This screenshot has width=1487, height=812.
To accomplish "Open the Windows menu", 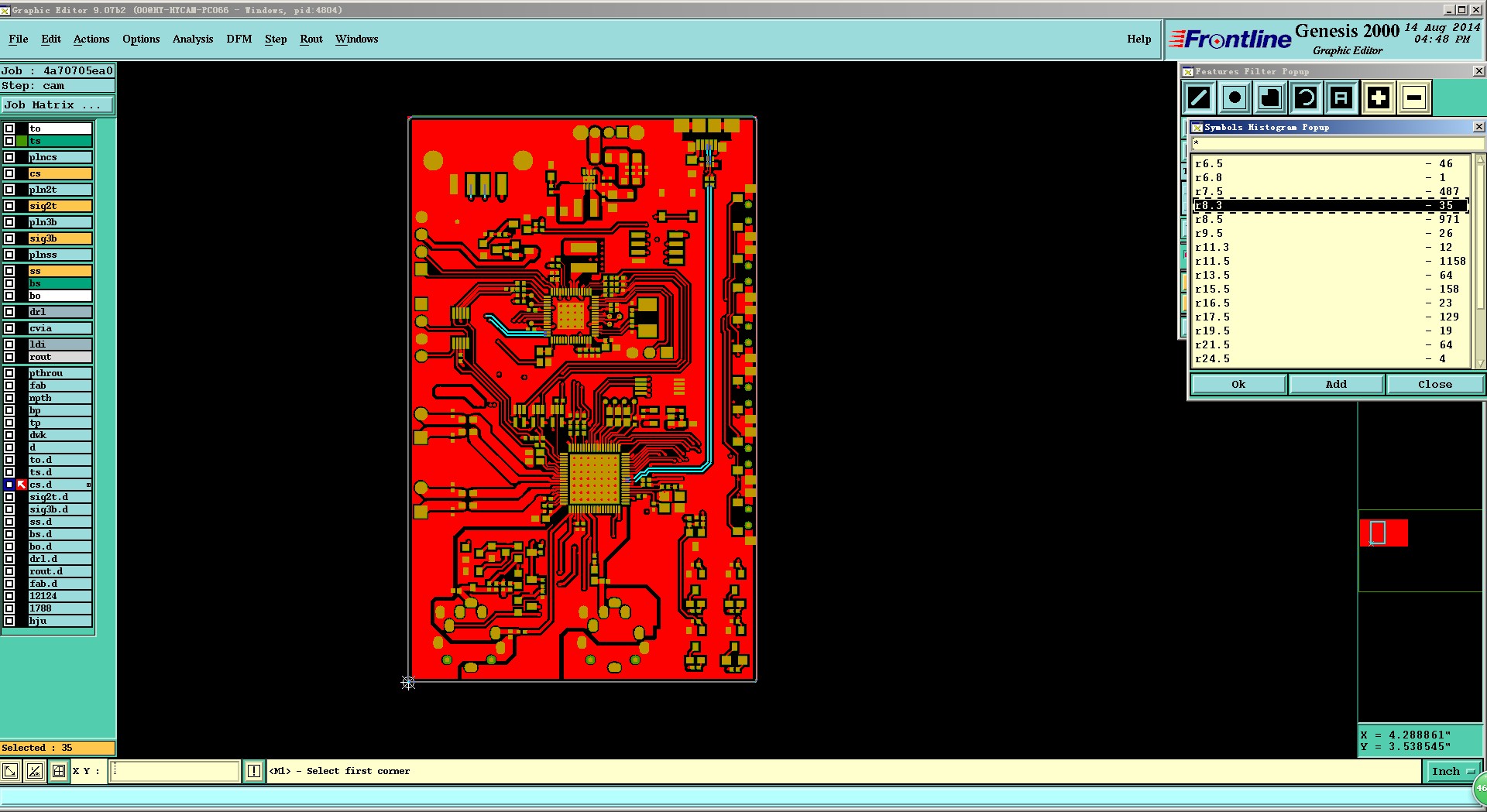I will [x=357, y=39].
